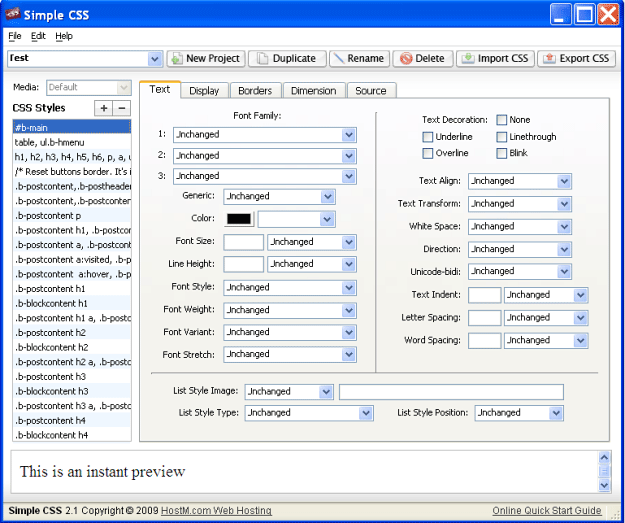The height and width of the screenshot is (523, 625).
Task: Select the .b-postcontent h3 style
Action: (x=72, y=377)
